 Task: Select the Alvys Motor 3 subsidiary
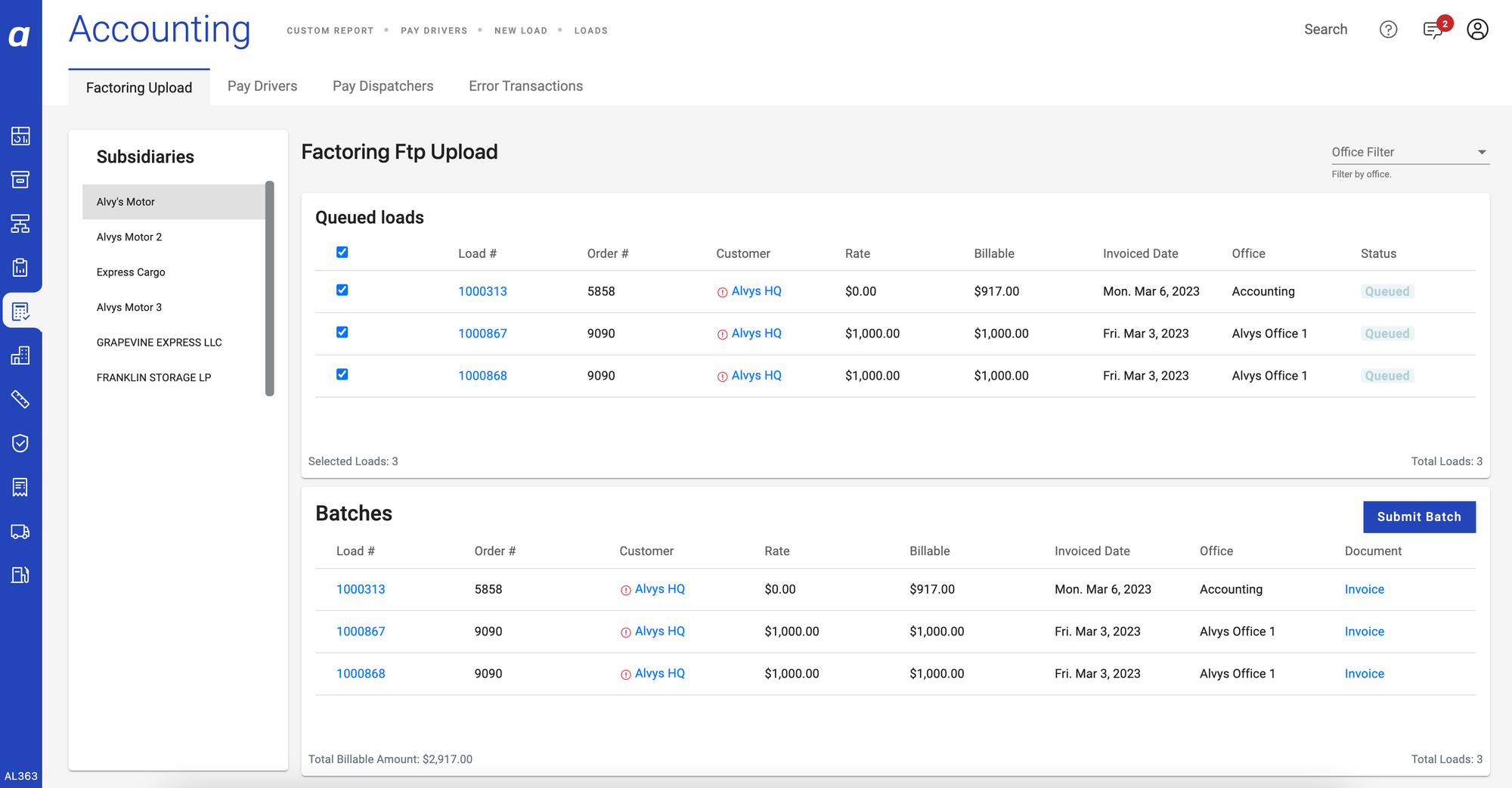(174, 308)
